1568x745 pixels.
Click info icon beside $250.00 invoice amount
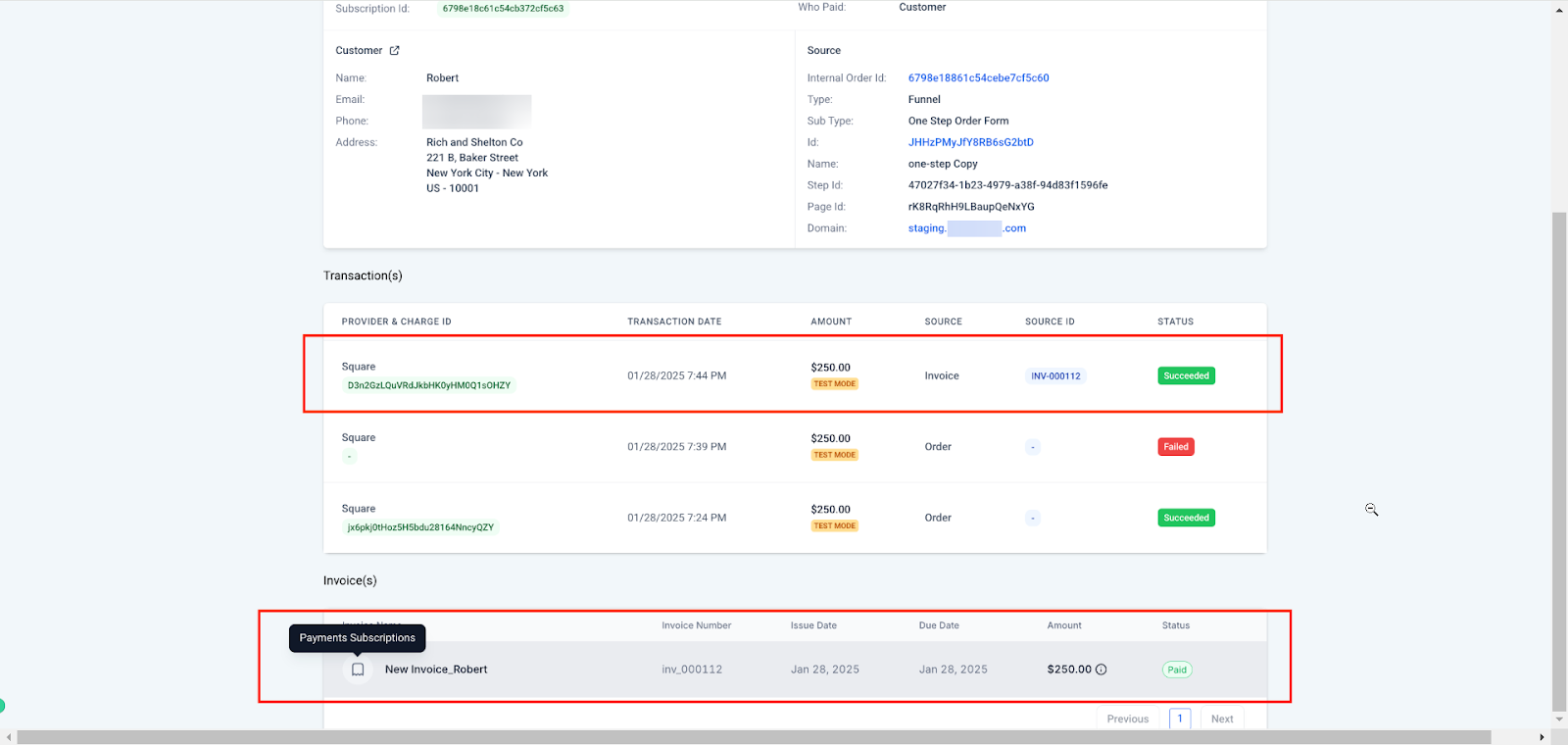click(x=1101, y=670)
